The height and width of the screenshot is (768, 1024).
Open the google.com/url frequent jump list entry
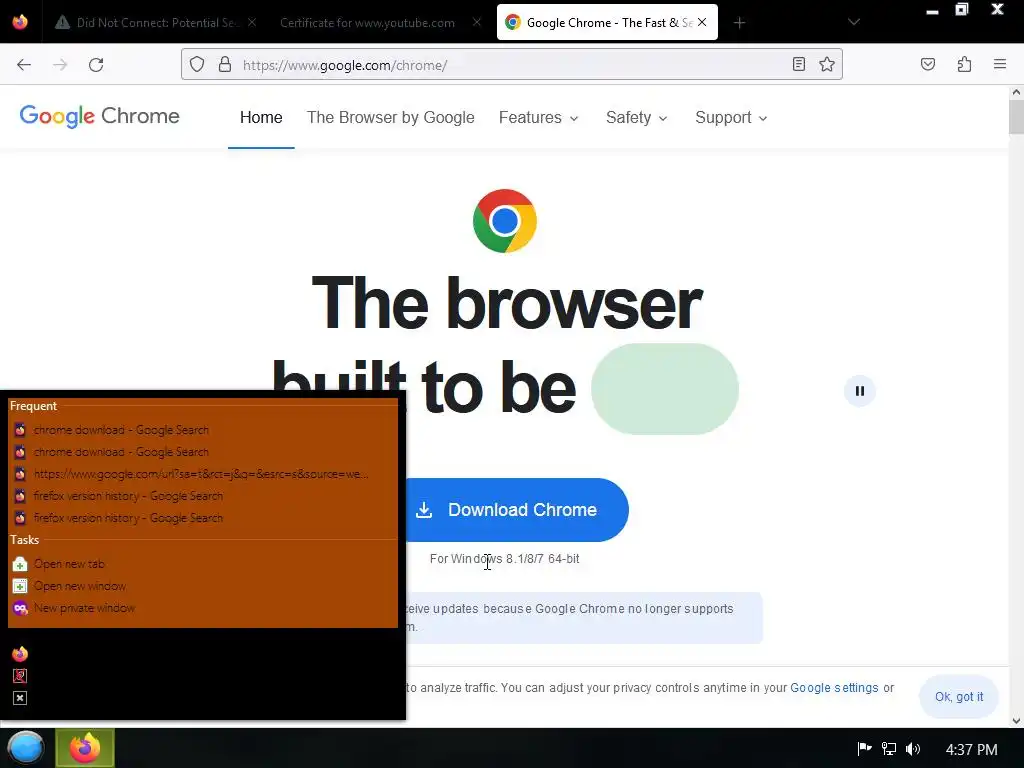pyautogui.click(x=202, y=473)
